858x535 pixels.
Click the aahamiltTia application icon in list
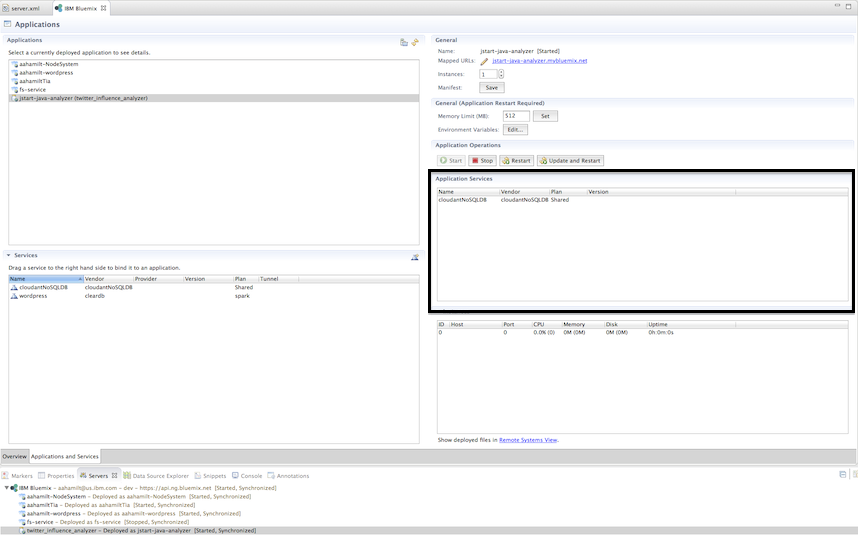15,81
